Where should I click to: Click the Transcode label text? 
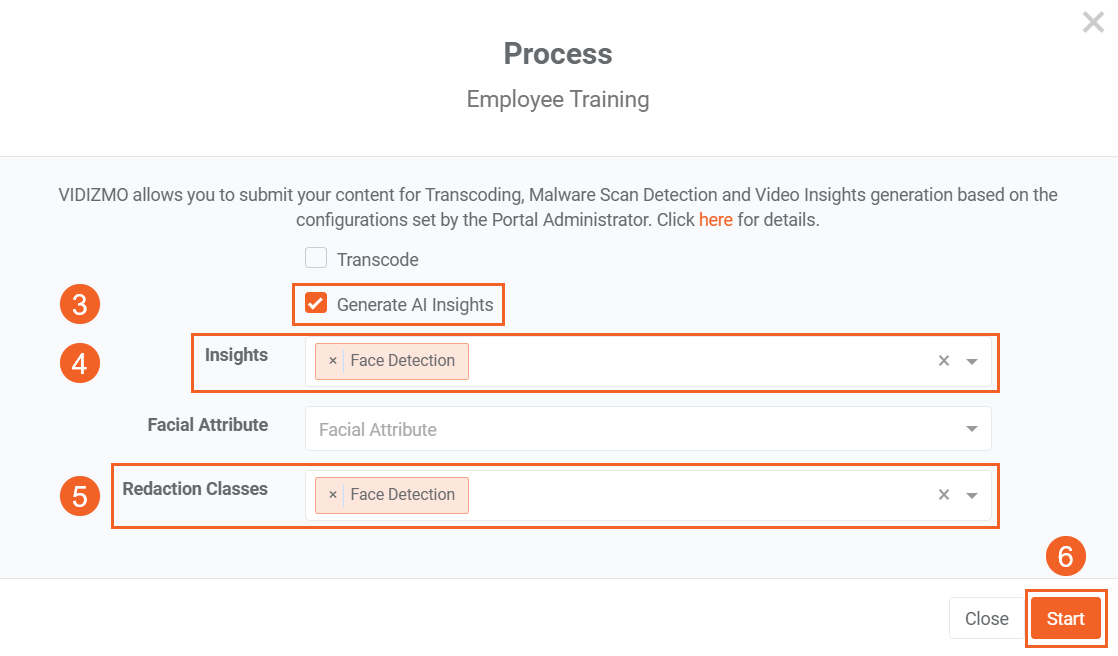pos(377,260)
